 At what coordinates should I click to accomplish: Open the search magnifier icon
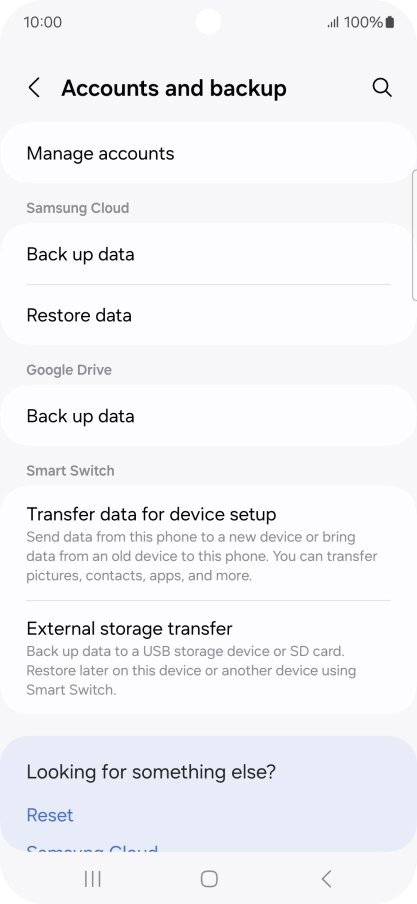tap(382, 88)
